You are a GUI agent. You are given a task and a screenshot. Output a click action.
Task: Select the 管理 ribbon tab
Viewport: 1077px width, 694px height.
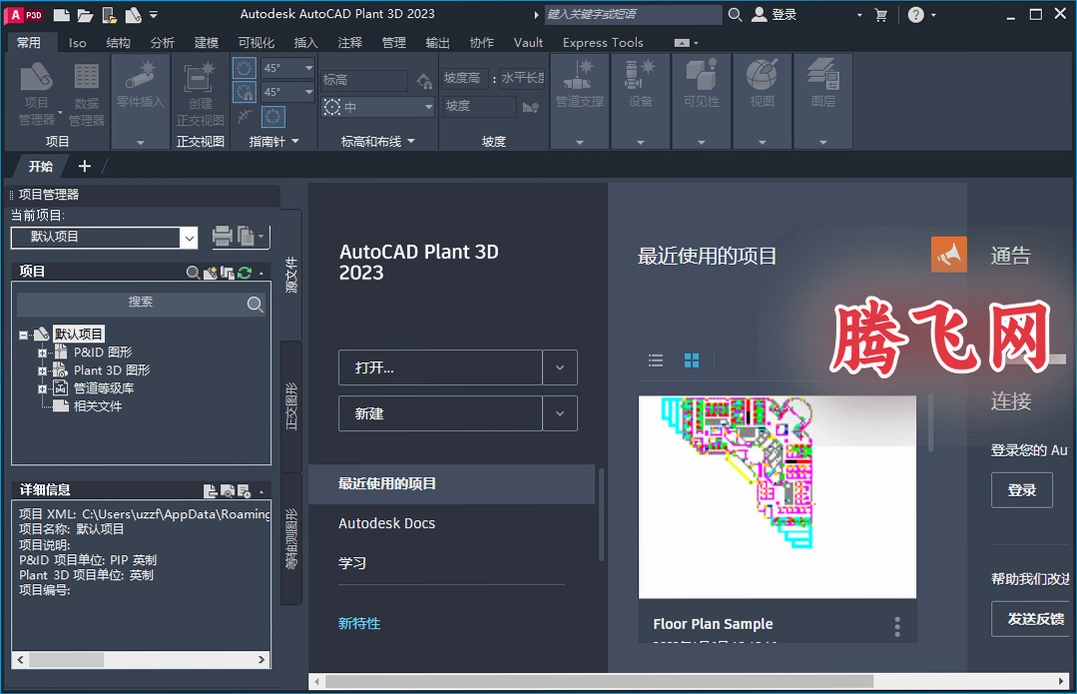point(394,43)
